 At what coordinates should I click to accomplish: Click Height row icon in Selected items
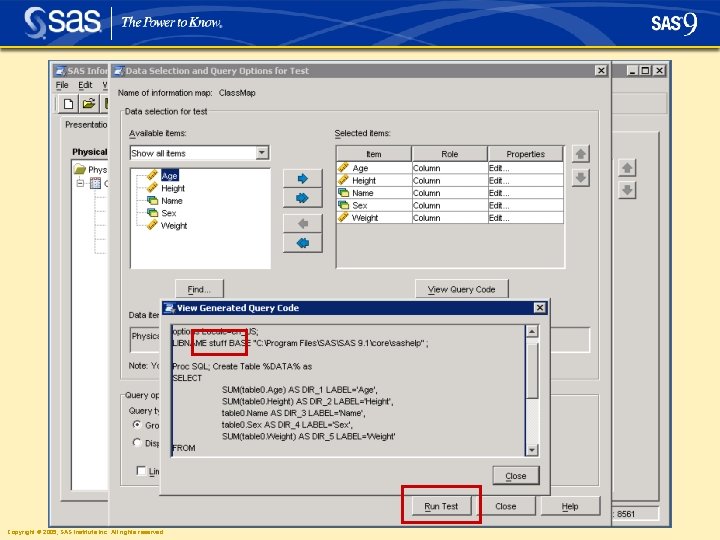click(343, 180)
